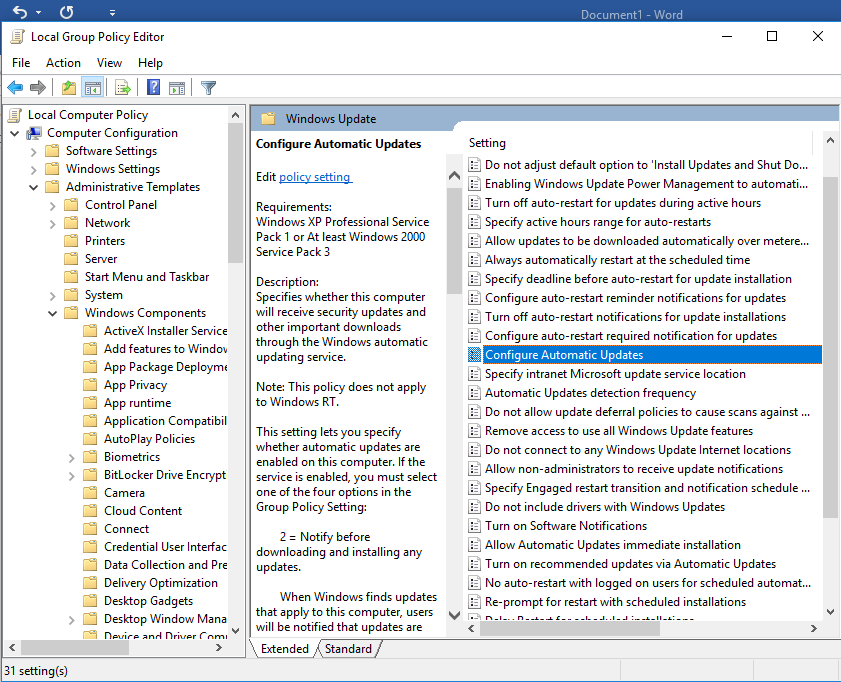Screen dimensions: 841x682
Task: Select Delivery Optimization in tree
Action: pos(161,583)
